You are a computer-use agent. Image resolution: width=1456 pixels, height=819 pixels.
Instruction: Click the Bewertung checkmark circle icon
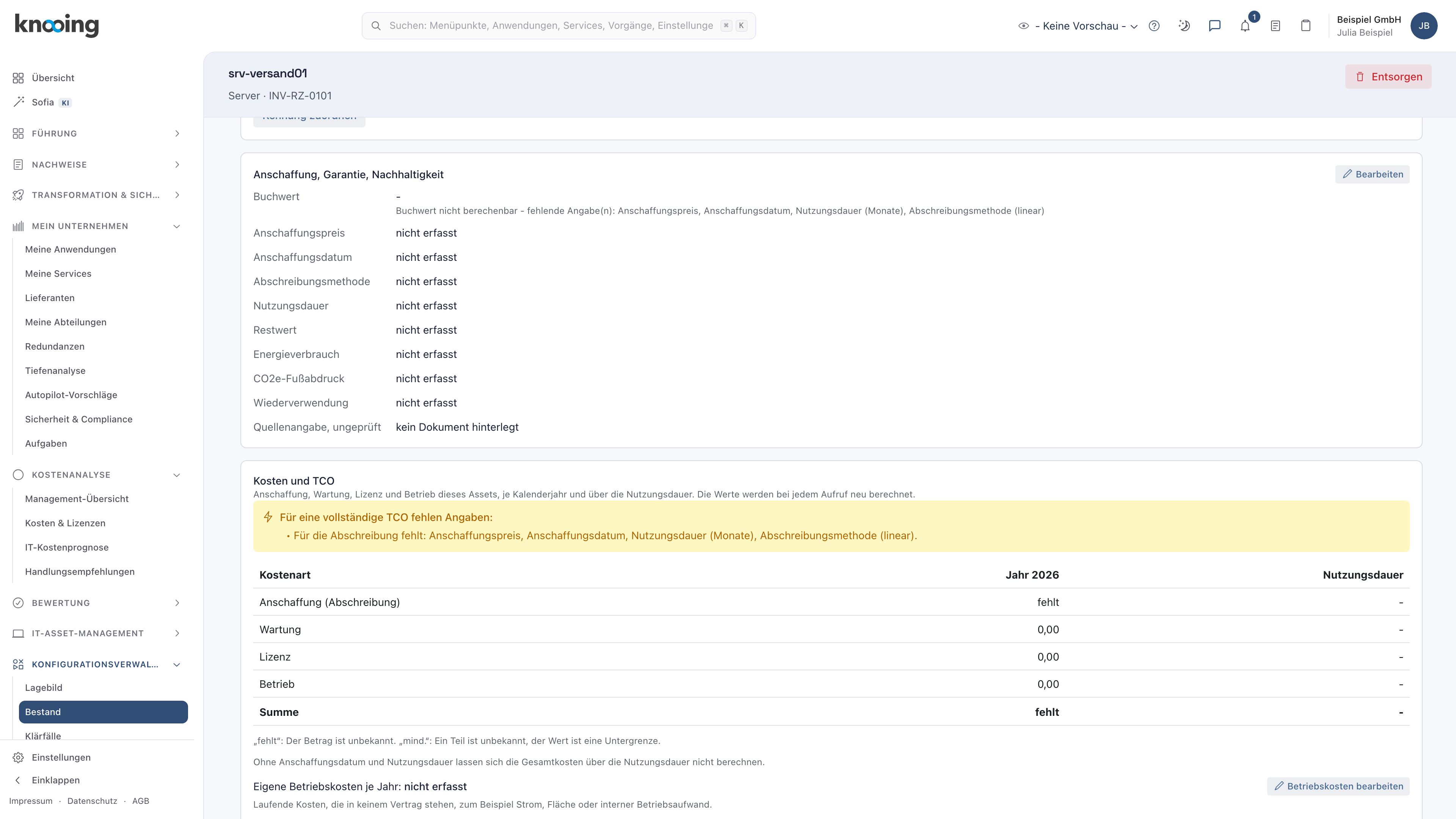[x=18, y=603]
